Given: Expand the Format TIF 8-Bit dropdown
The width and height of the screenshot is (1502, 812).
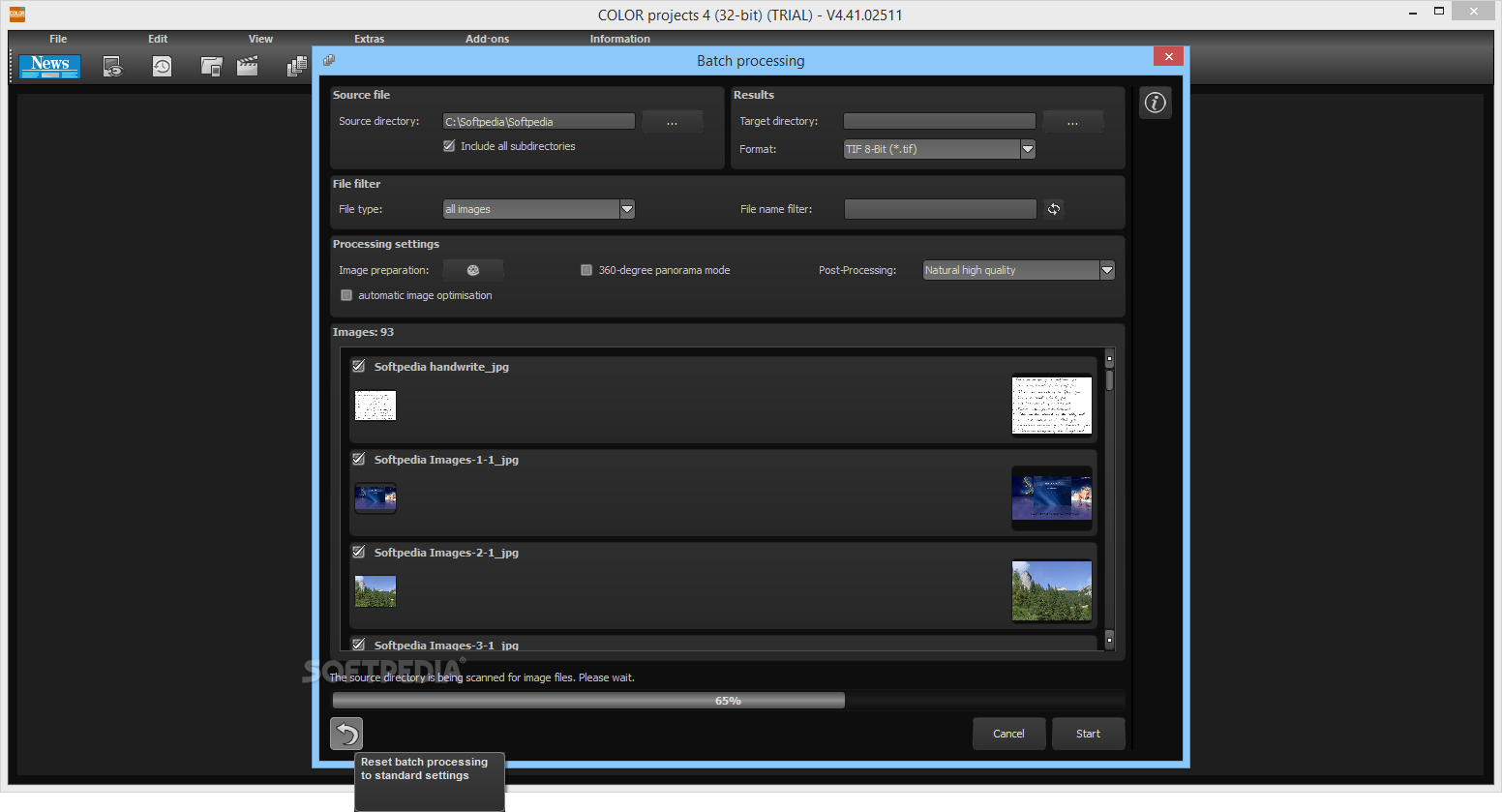Looking at the screenshot, I should (1028, 149).
